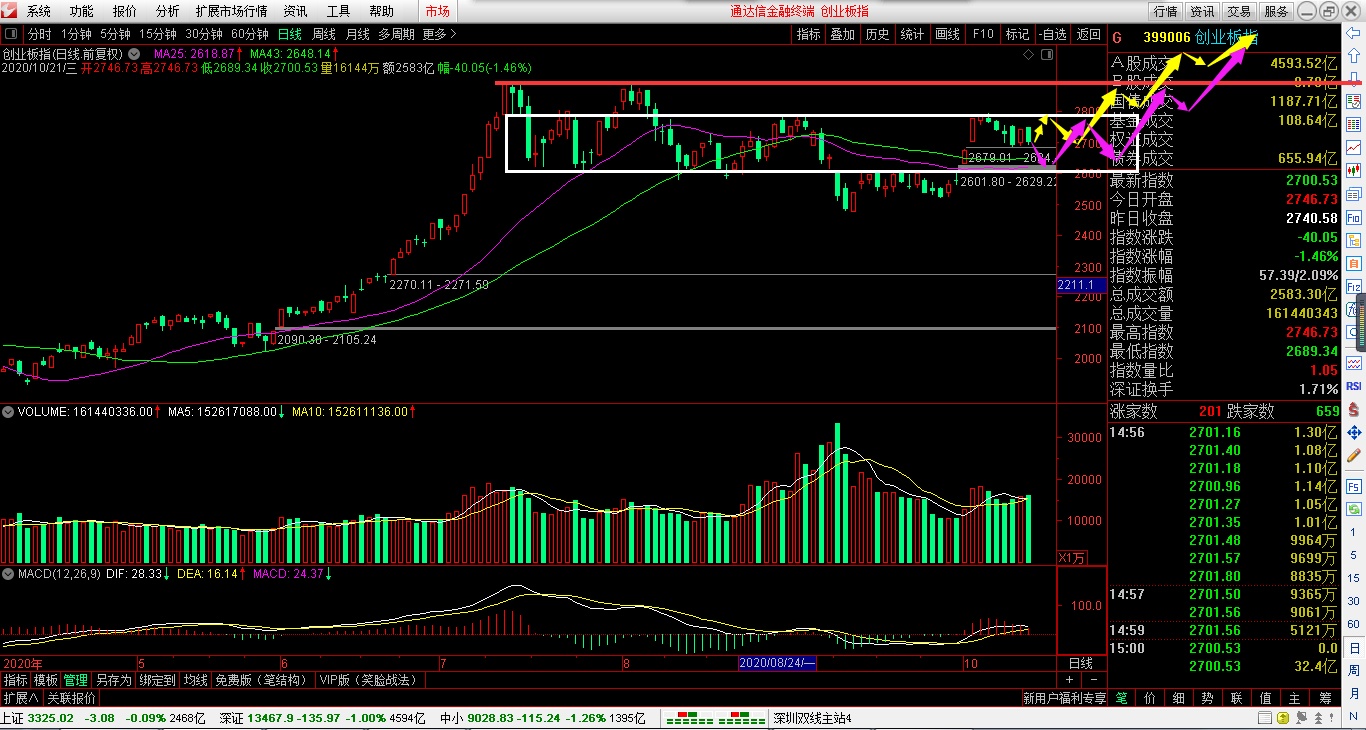The width and height of the screenshot is (1366, 730).
Task: Click the 市场 button in menu bar
Action: tap(438, 11)
